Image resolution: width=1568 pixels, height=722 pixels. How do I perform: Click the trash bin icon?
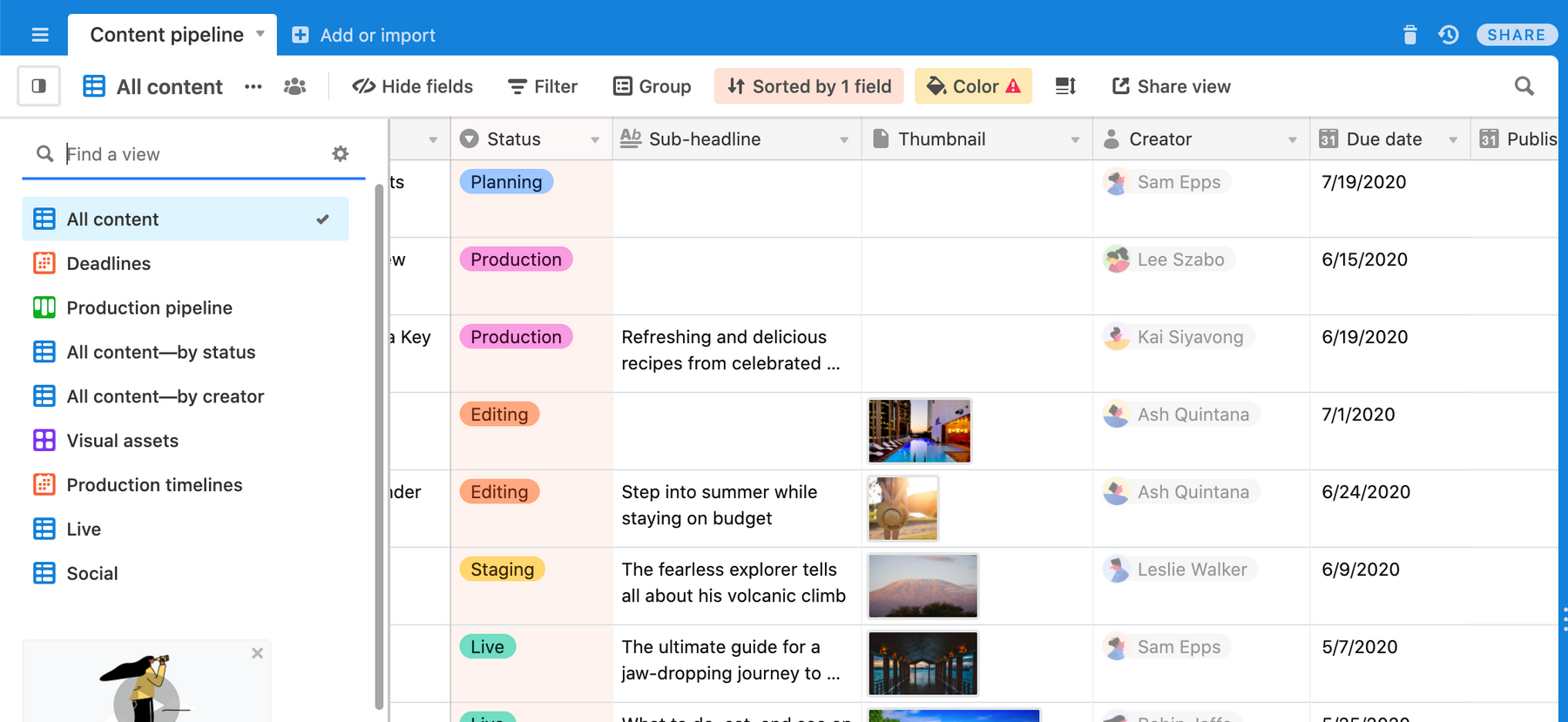coord(1409,35)
